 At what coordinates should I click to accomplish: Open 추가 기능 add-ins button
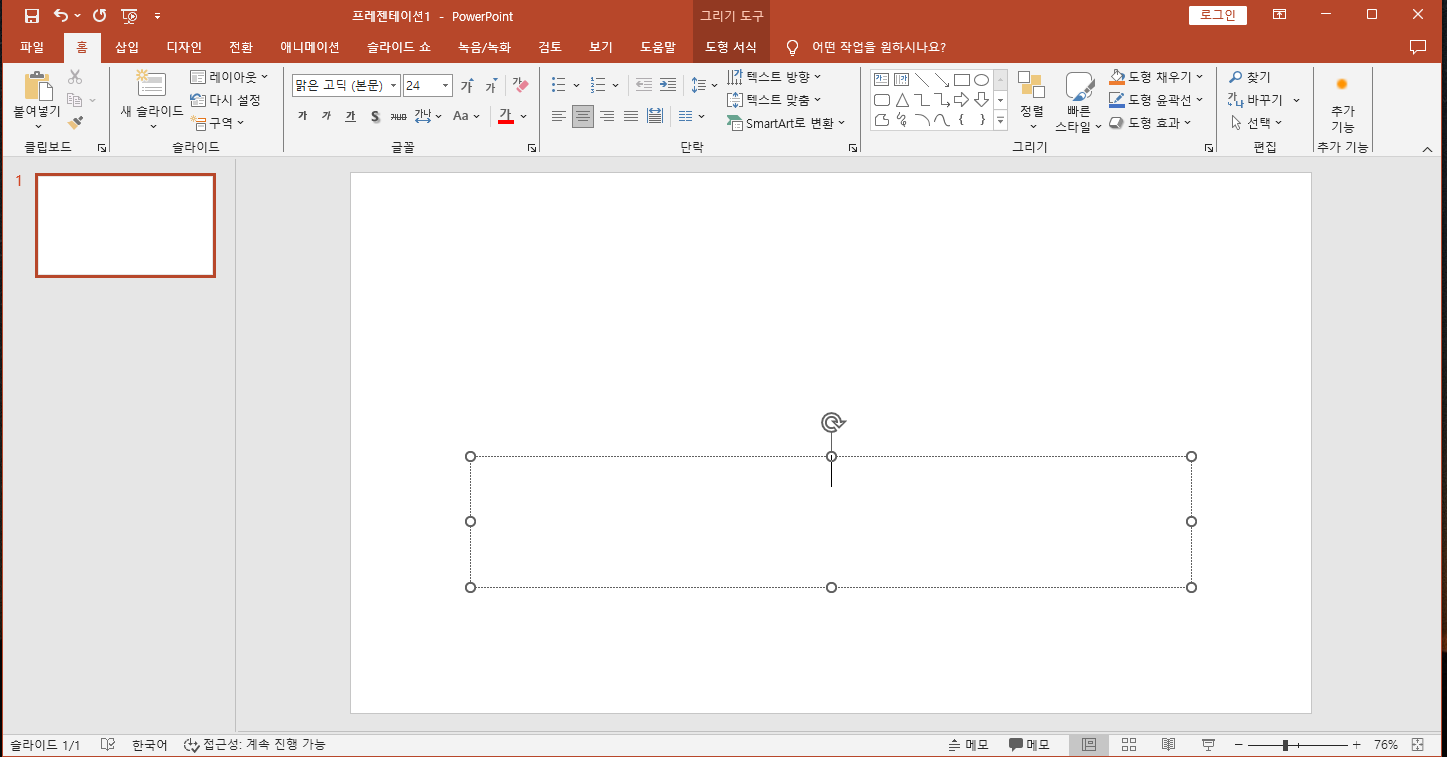coord(1342,103)
